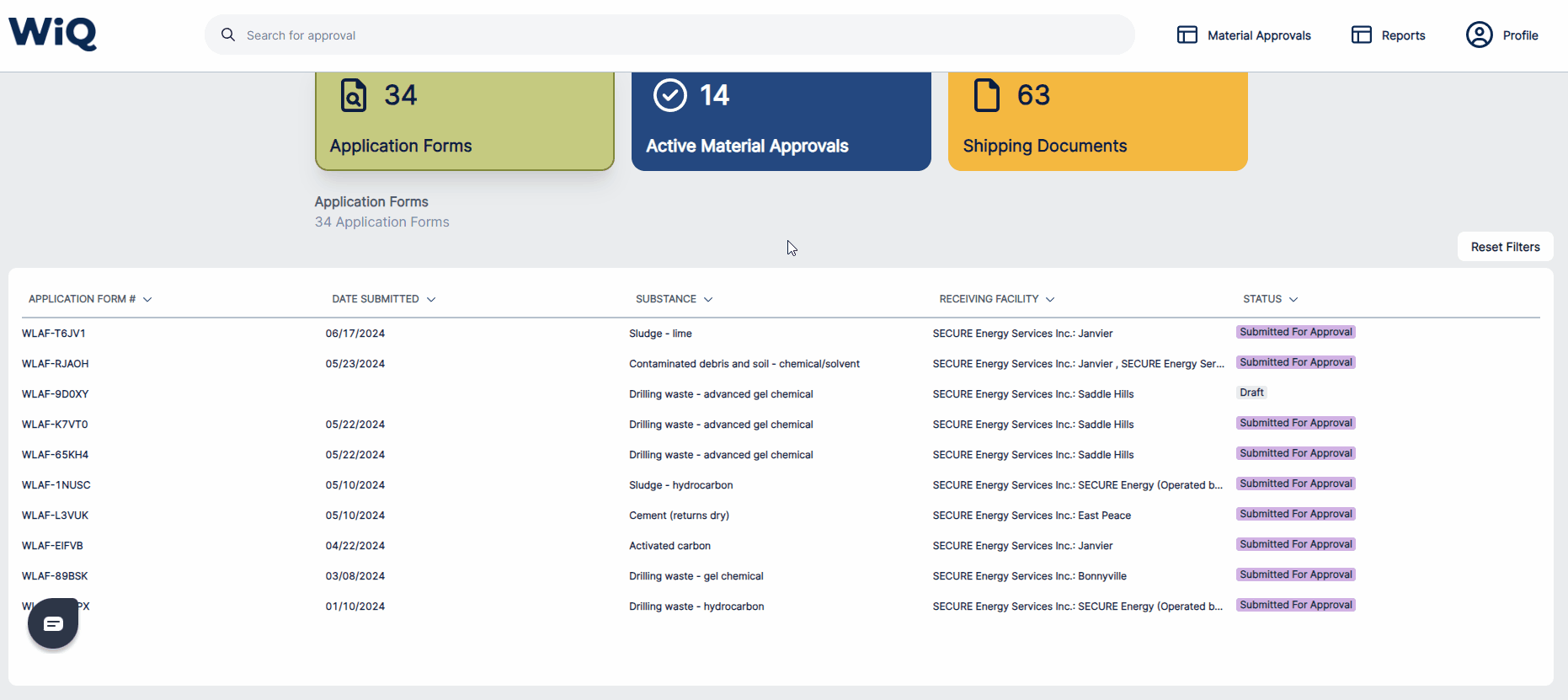This screenshot has height=700, width=1568.
Task: Click Drilling waste - hydrocarbon cell
Action: tap(697, 606)
